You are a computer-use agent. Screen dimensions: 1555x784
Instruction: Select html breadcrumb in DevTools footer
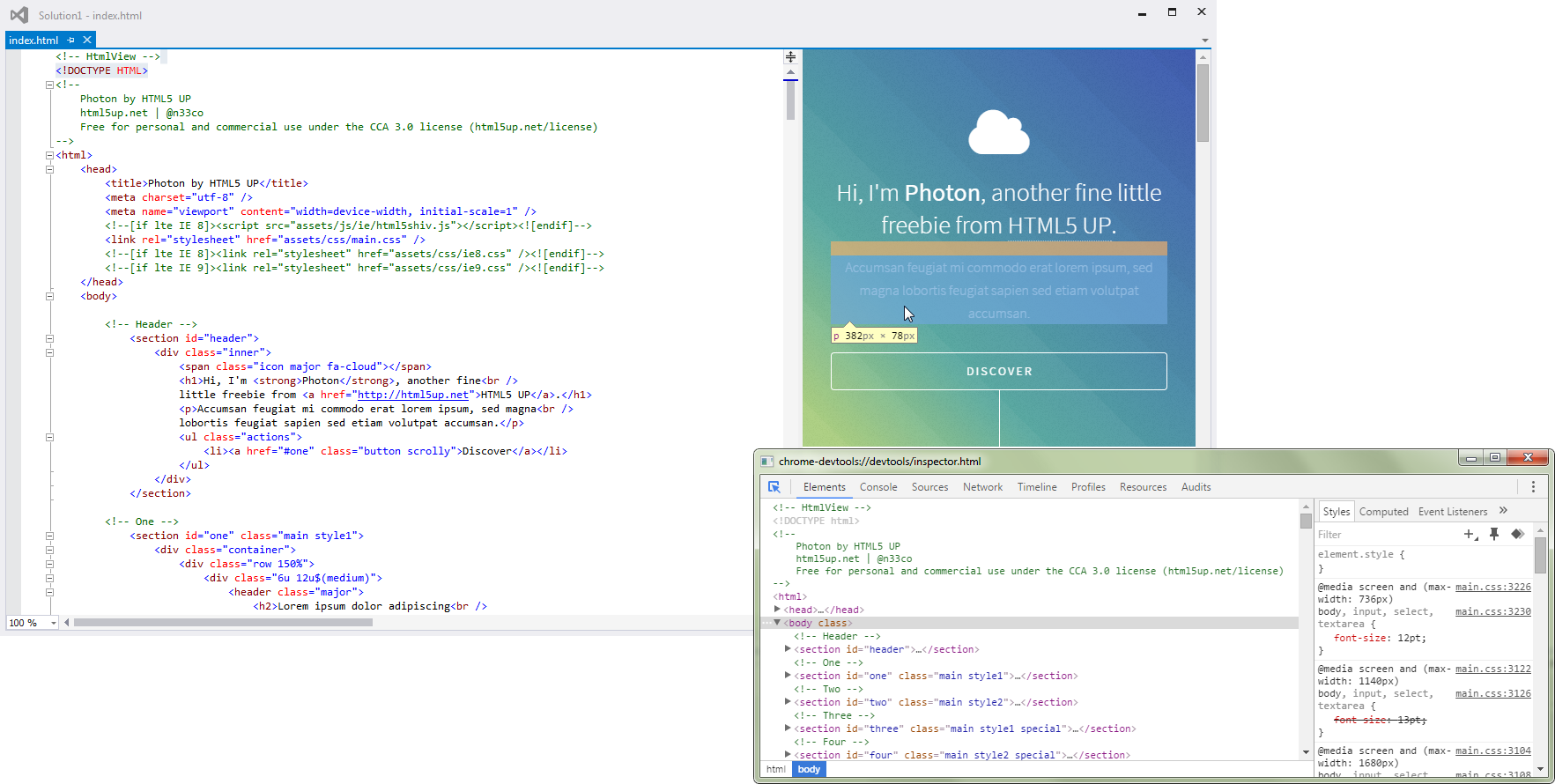(775, 769)
